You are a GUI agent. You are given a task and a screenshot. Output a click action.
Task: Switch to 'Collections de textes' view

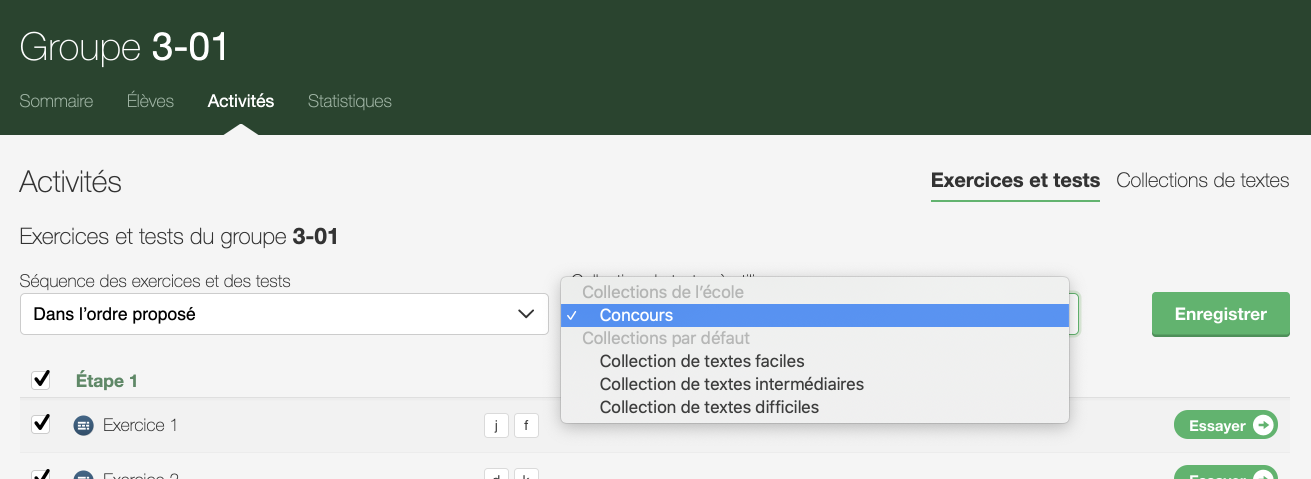[x=1202, y=181]
